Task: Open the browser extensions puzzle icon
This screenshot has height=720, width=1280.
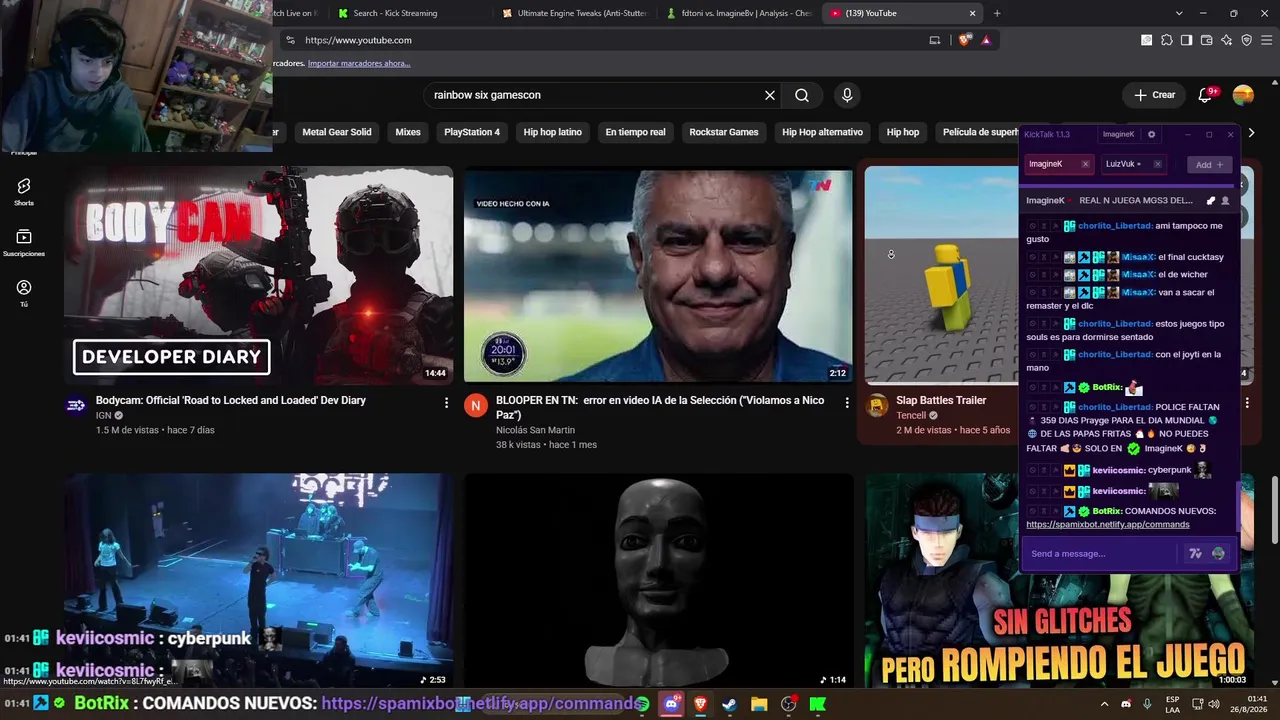Action: pos(1166,40)
